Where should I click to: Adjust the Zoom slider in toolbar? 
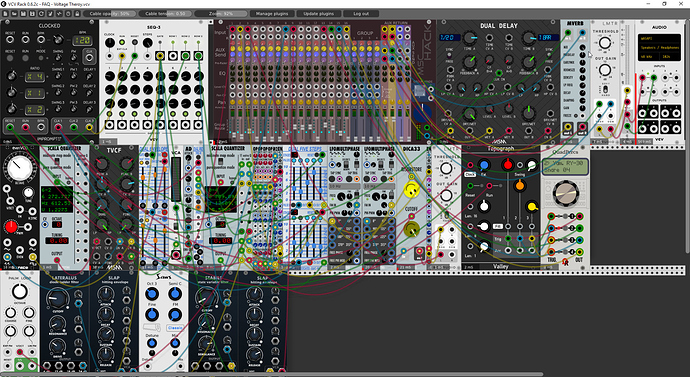coord(221,14)
